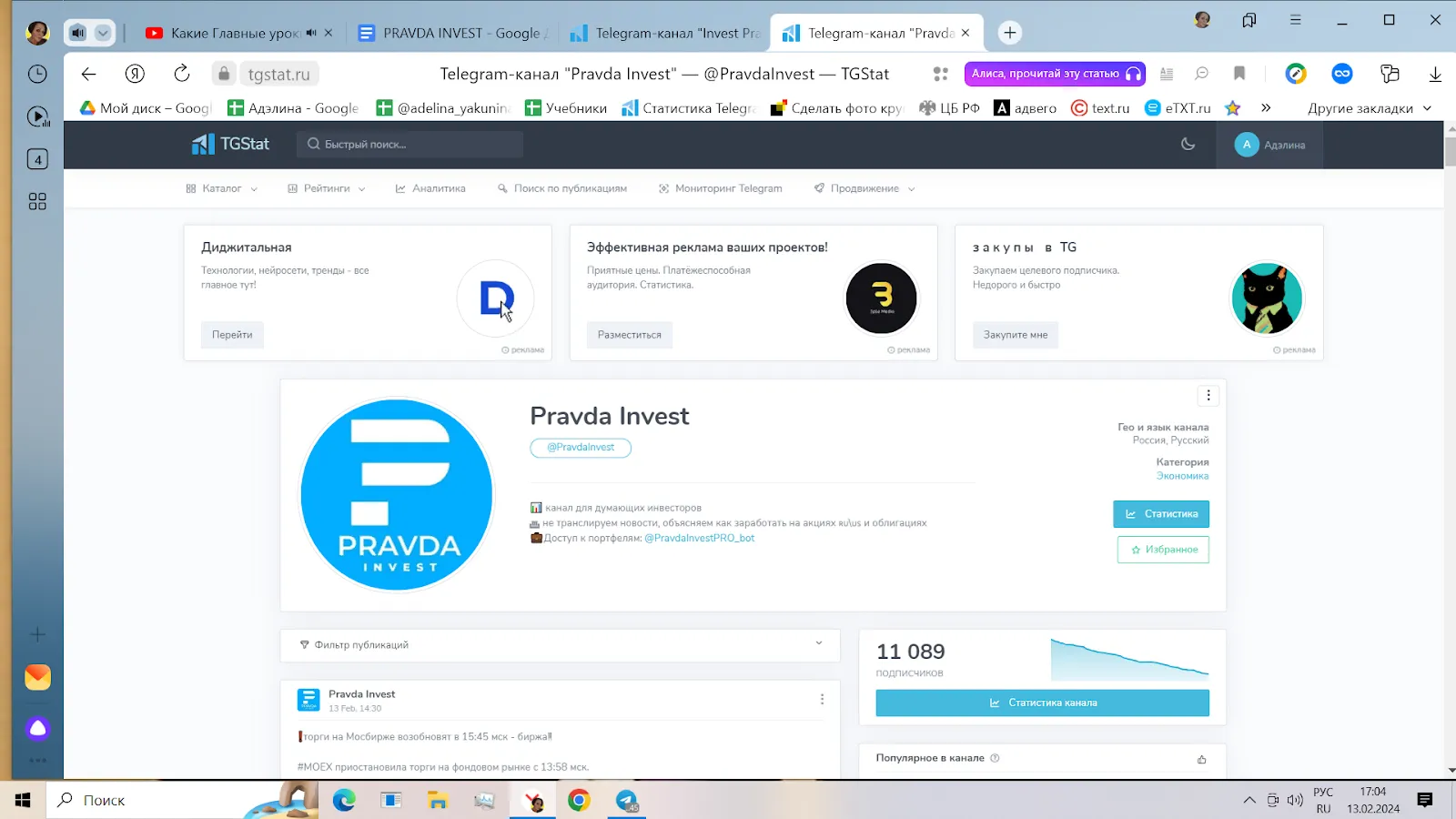
Task: Open the text.ru bookmark
Action: click(x=1100, y=108)
